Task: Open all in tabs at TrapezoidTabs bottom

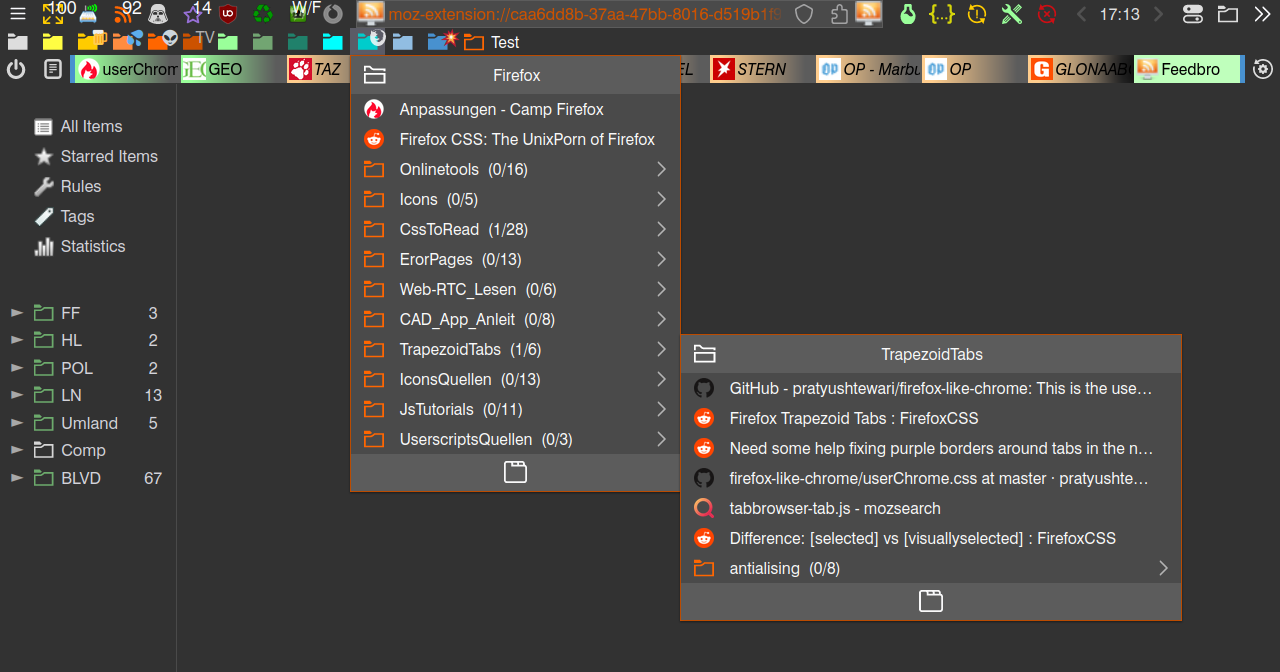Action: click(931, 601)
